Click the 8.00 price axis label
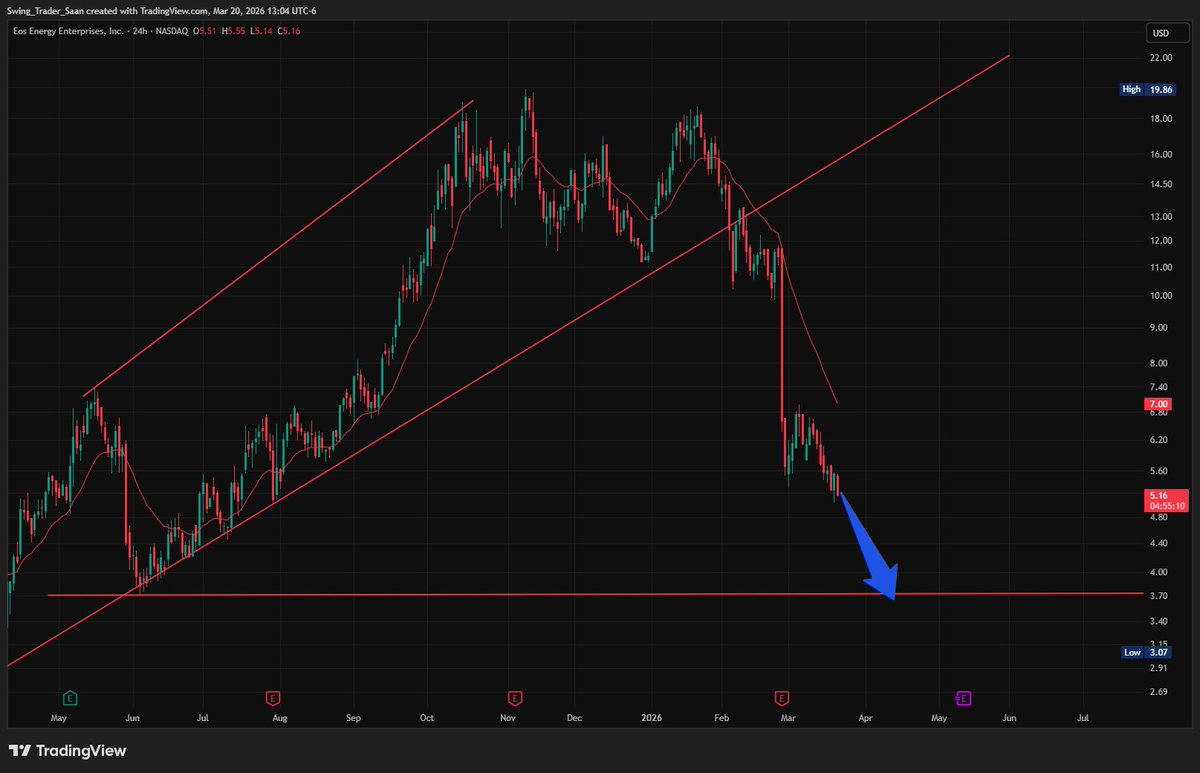 [1161, 364]
